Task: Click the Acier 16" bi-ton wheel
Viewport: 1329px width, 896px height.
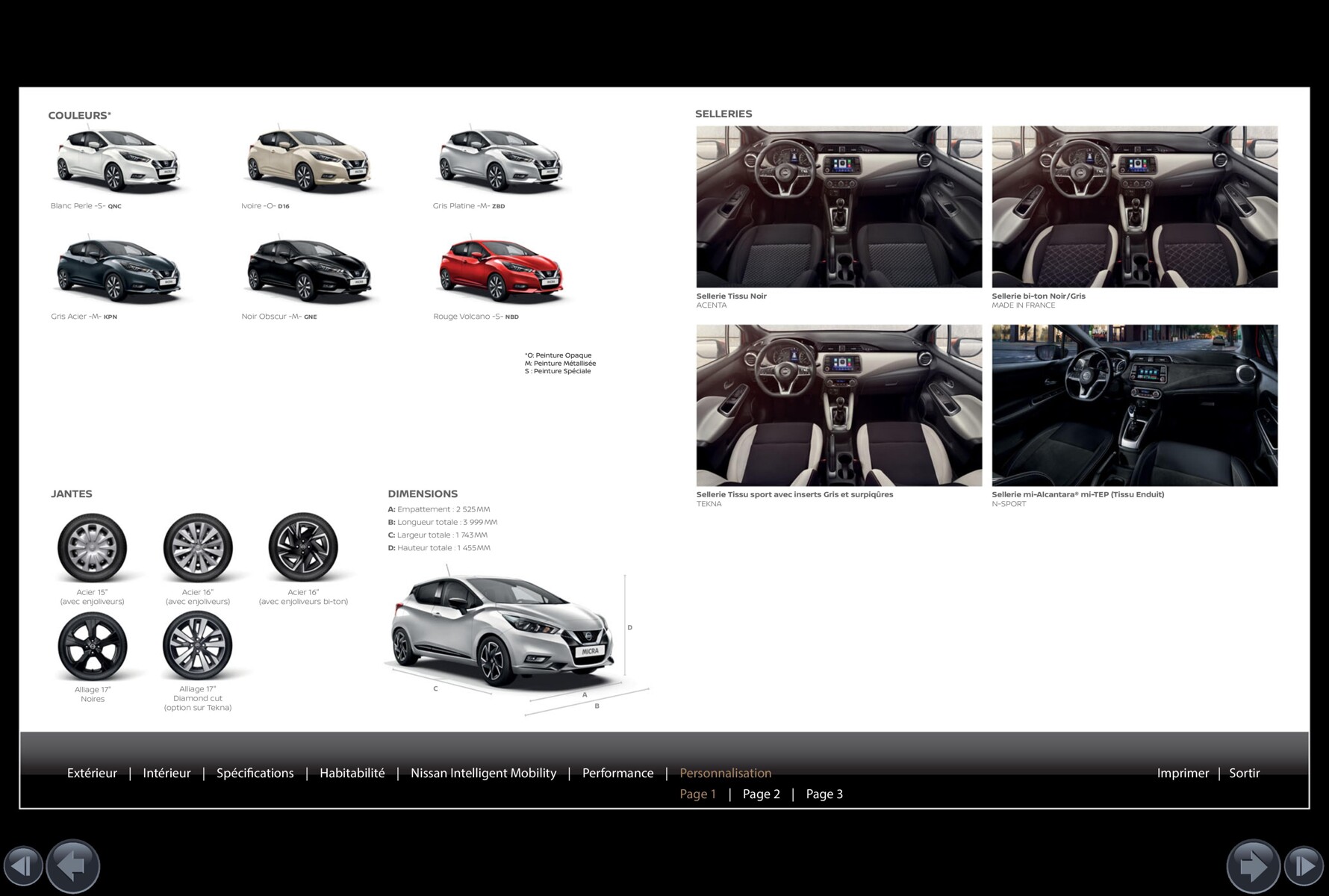Action: point(303,547)
